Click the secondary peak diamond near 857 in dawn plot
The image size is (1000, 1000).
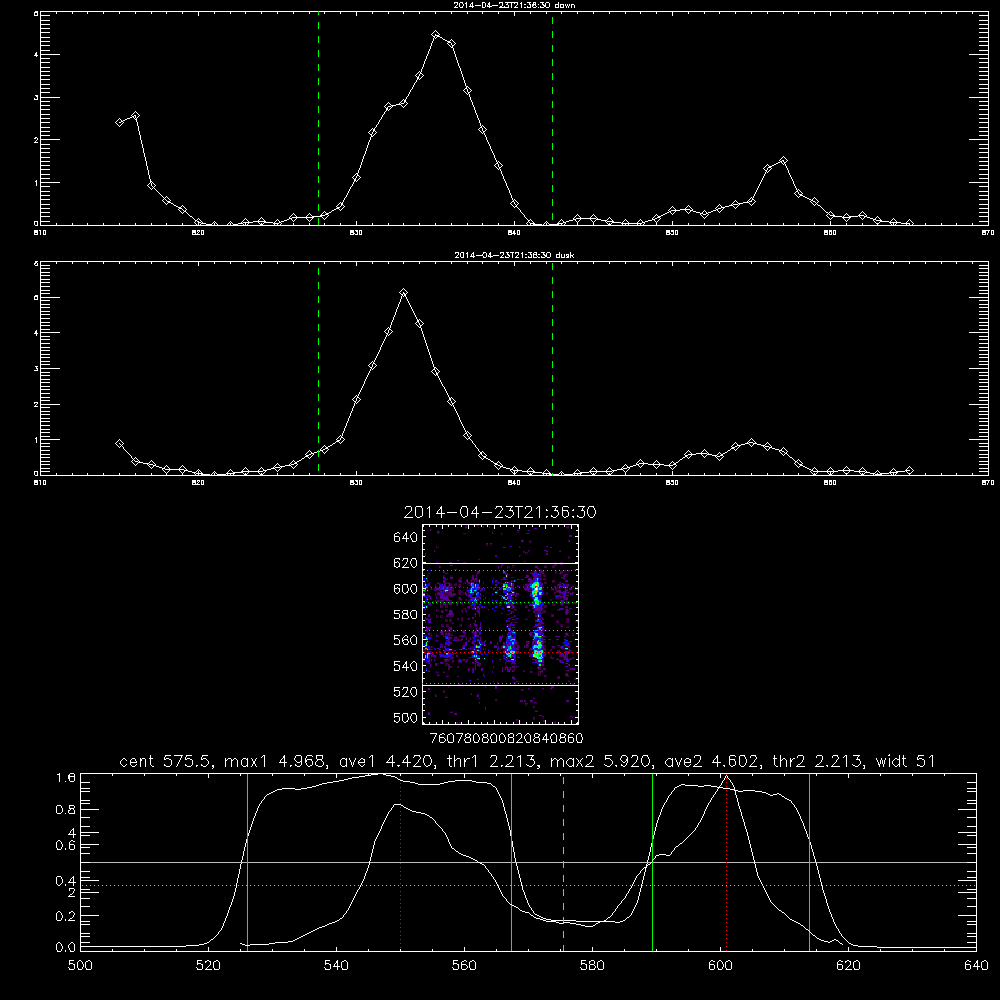coord(783,161)
